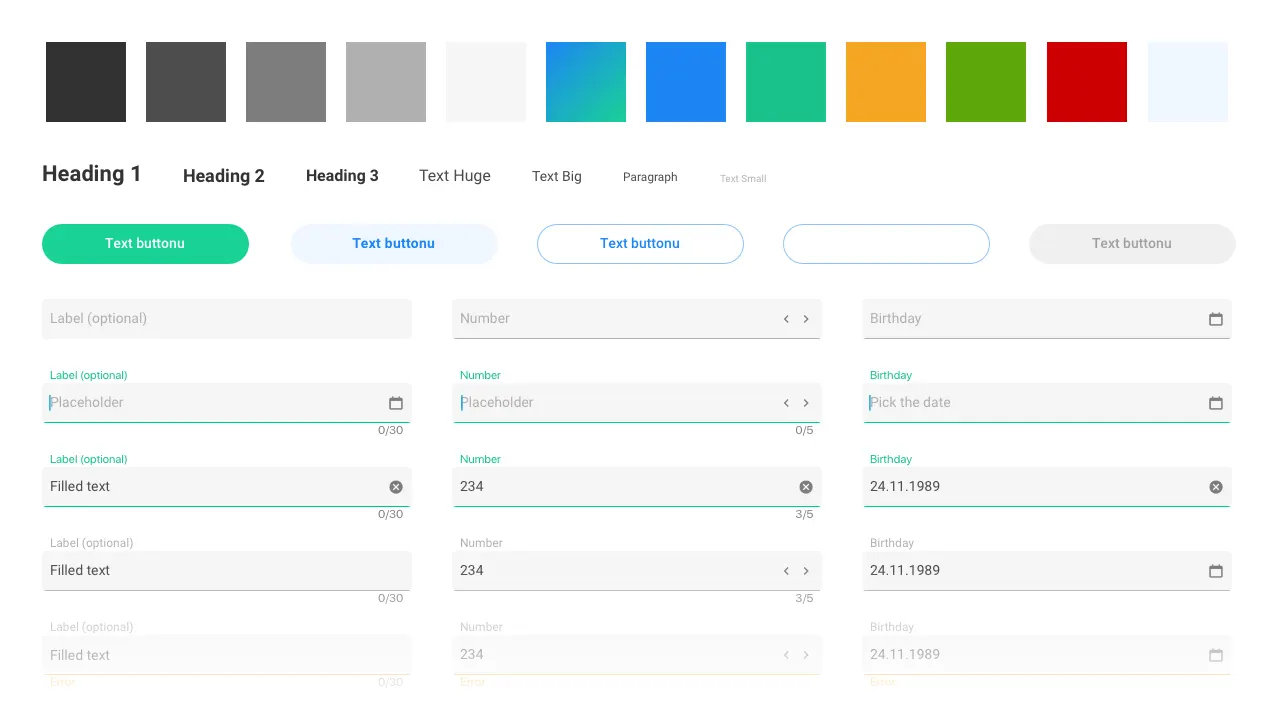Select the pale blue swatch at the end
The width and height of the screenshot is (1274, 715).
(x=1188, y=82)
